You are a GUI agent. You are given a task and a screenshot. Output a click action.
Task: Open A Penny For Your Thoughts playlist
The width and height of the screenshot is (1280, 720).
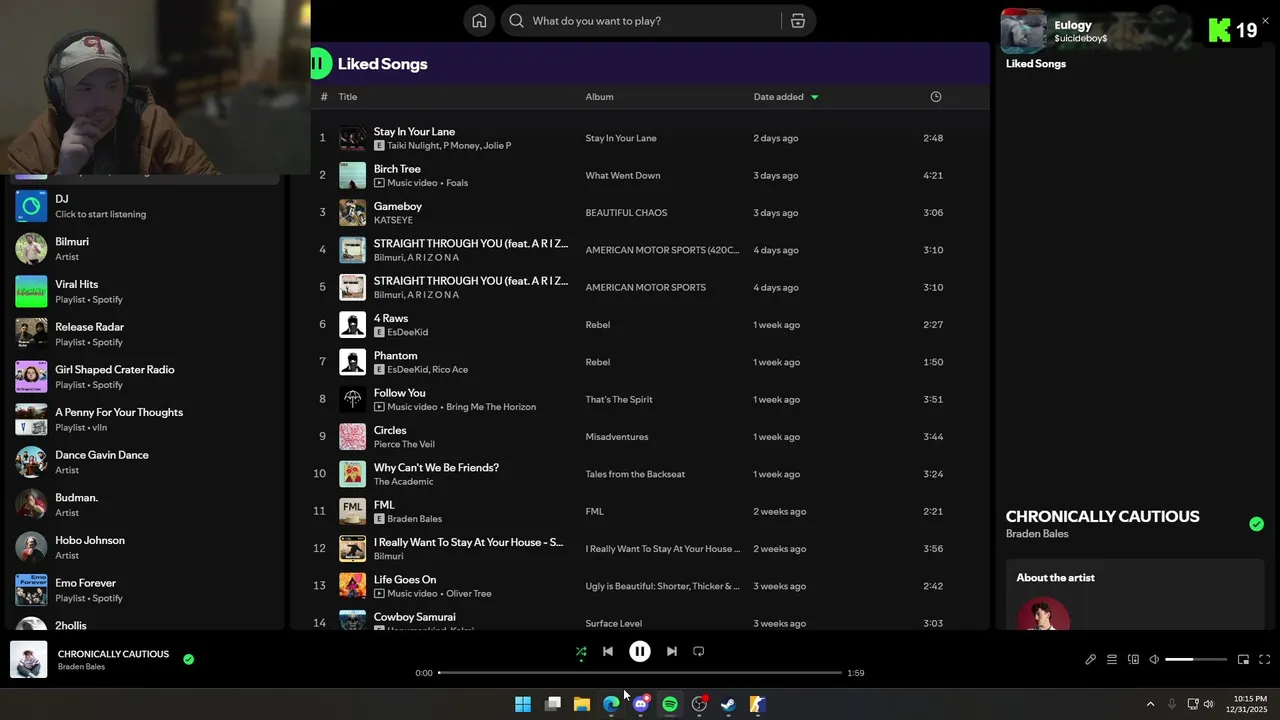click(x=145, y=419)
